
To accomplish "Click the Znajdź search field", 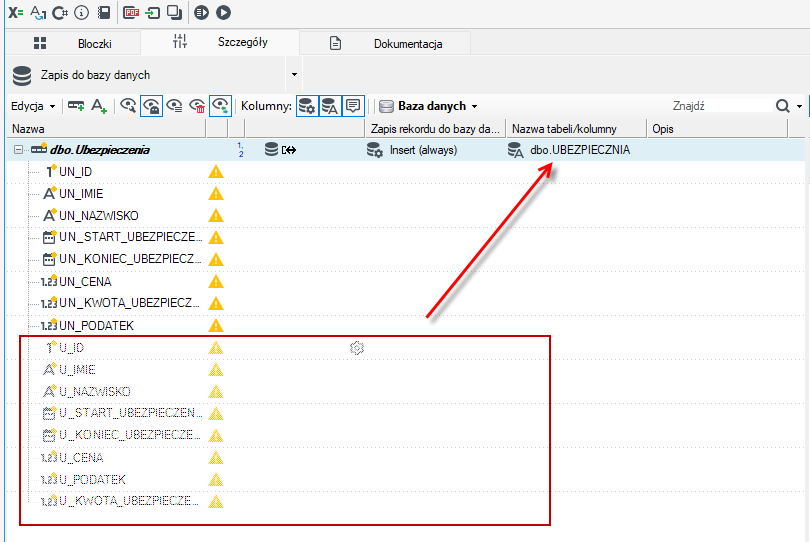I will pos(721,106).
